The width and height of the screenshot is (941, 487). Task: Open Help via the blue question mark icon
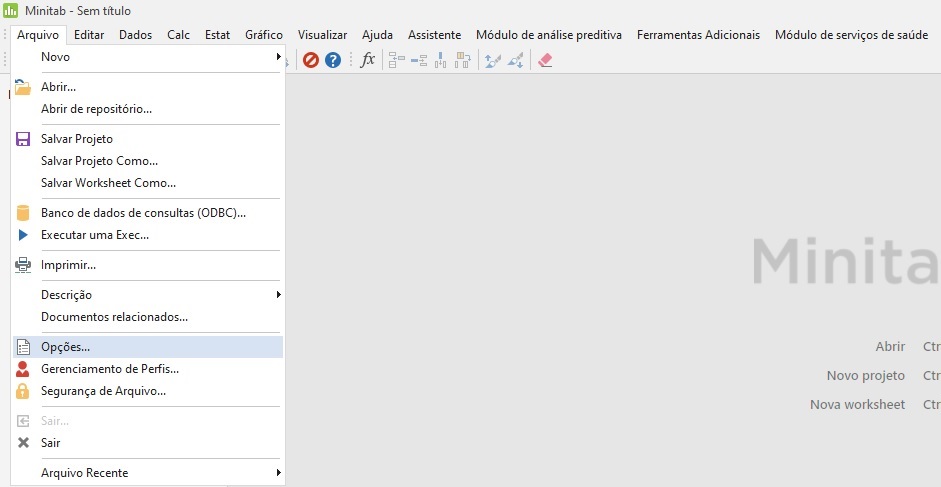(x=332, y=60)
